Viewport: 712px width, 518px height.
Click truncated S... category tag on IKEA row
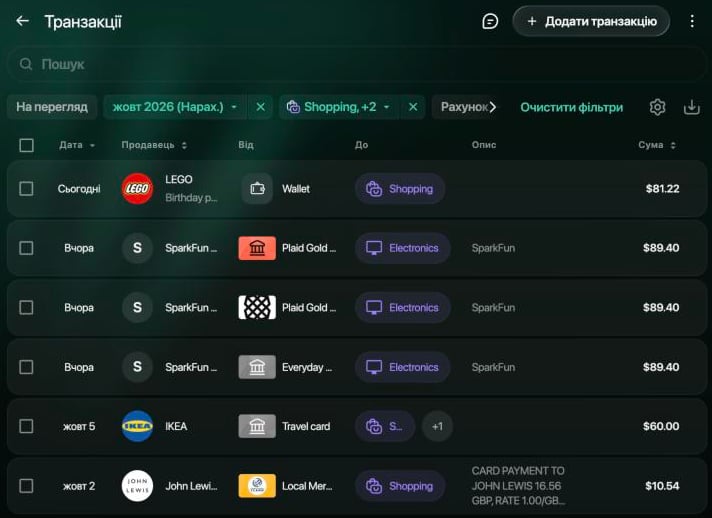click(385, 426)
